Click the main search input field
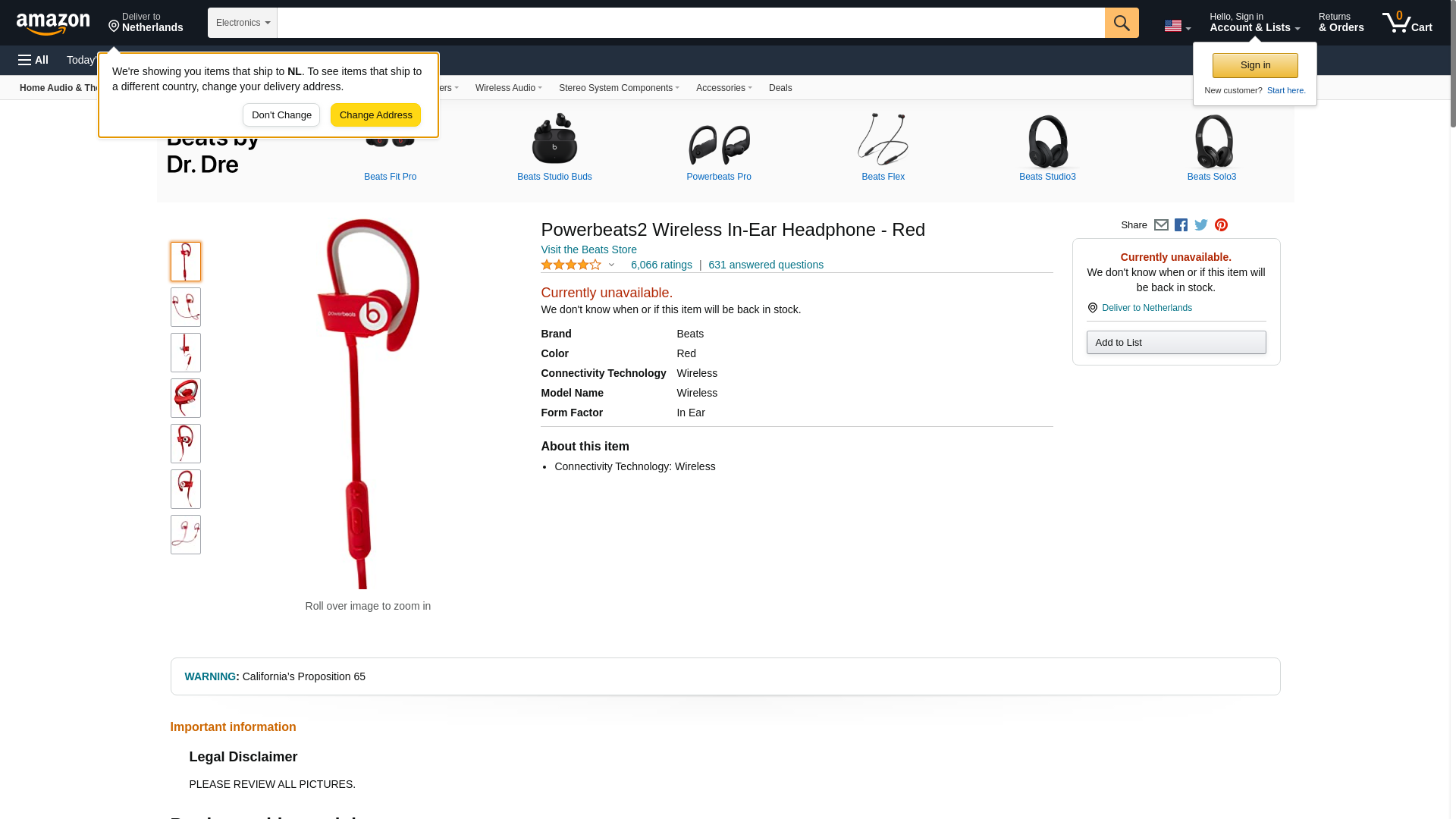 (691, 23)
